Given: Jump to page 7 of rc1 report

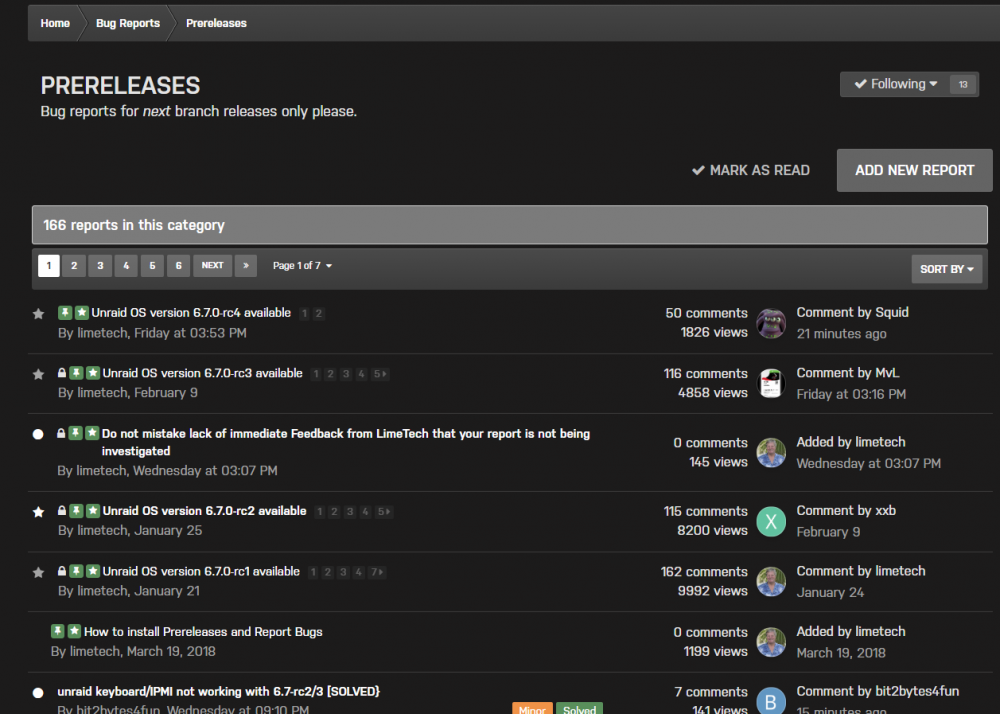Looking at the screenshot, I should click(x=378, y=572).
